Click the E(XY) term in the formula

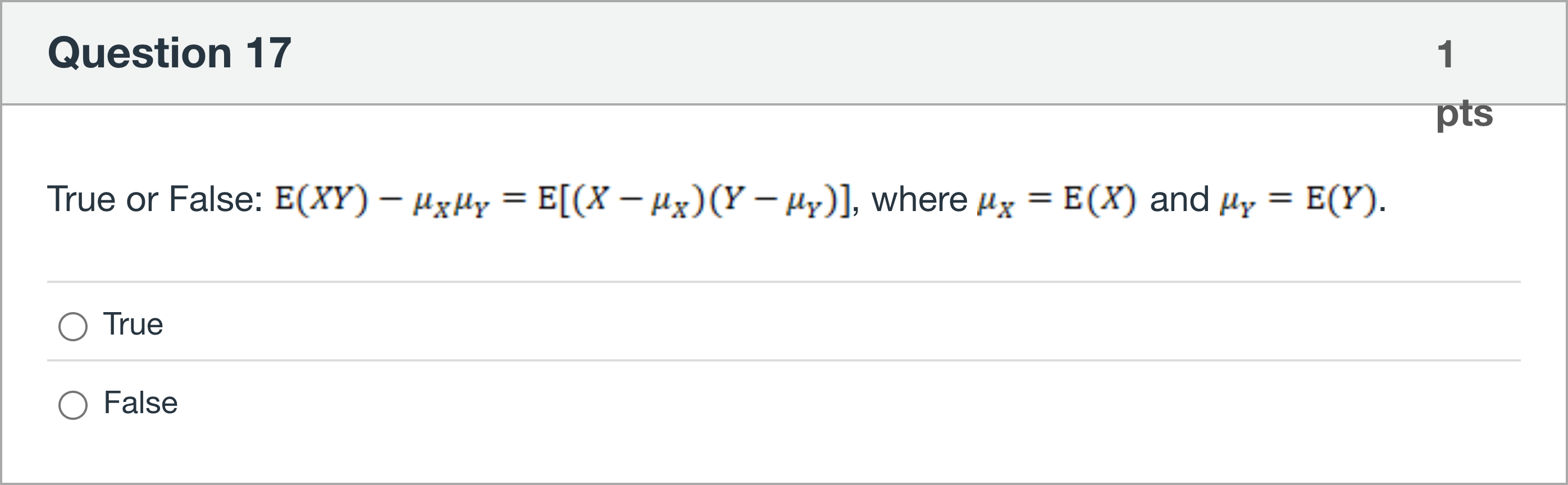coord(321,199)
